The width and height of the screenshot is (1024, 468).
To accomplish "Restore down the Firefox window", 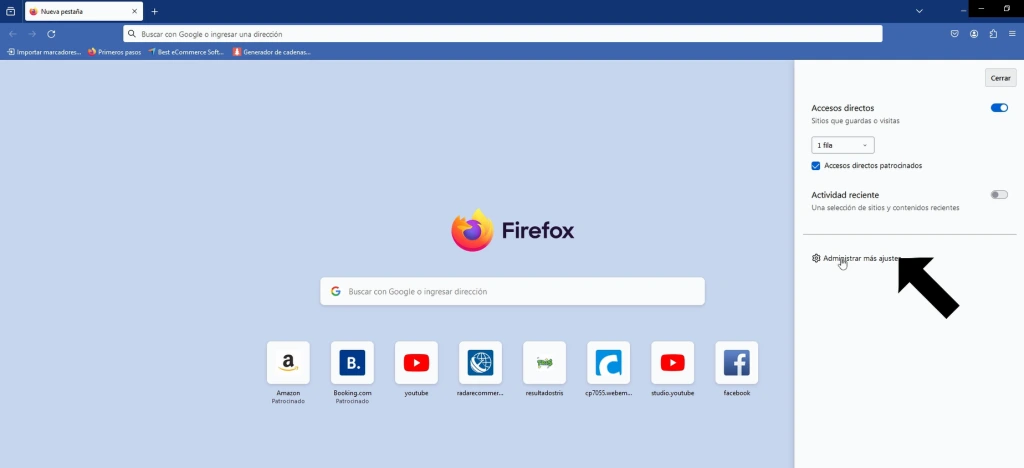I will coord(1007,8).
